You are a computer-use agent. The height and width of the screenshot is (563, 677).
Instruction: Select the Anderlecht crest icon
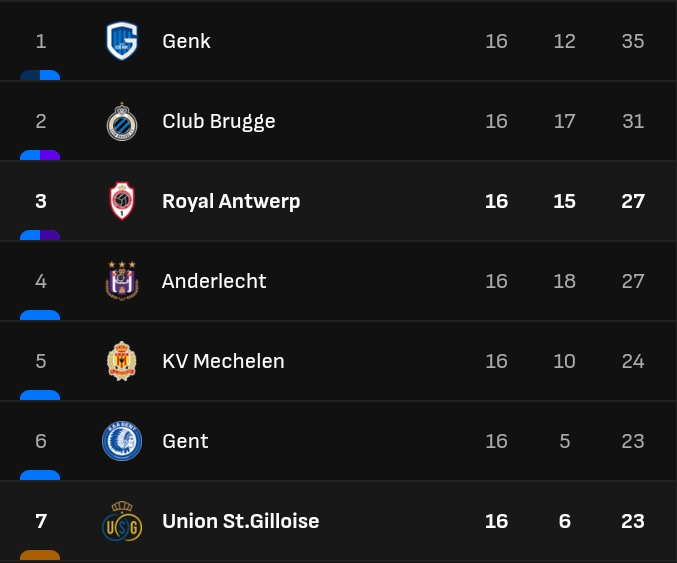click(x=122, y=281)
